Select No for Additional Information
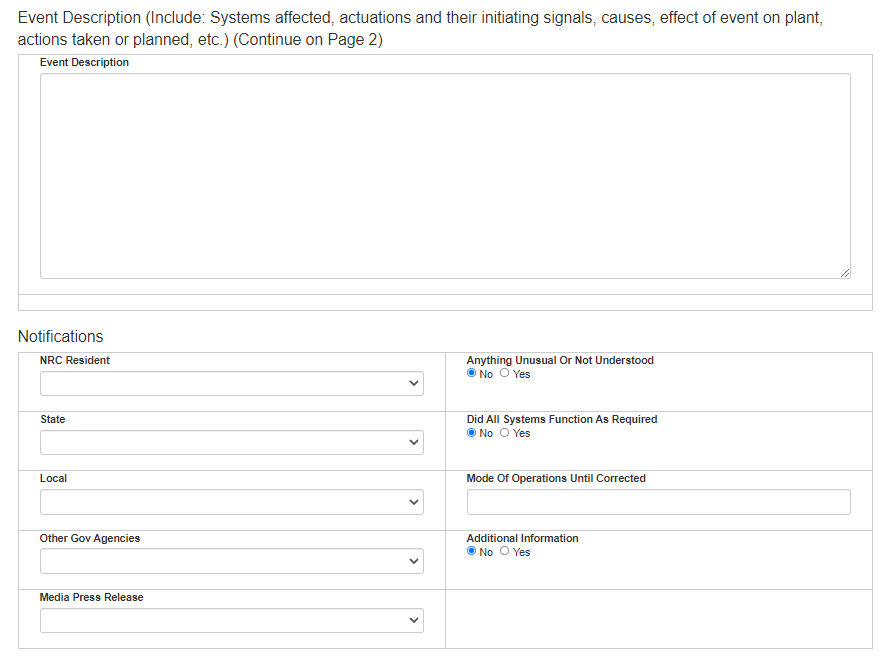The image size is (890, 665). pyautogui.click(x=472, y=552)
